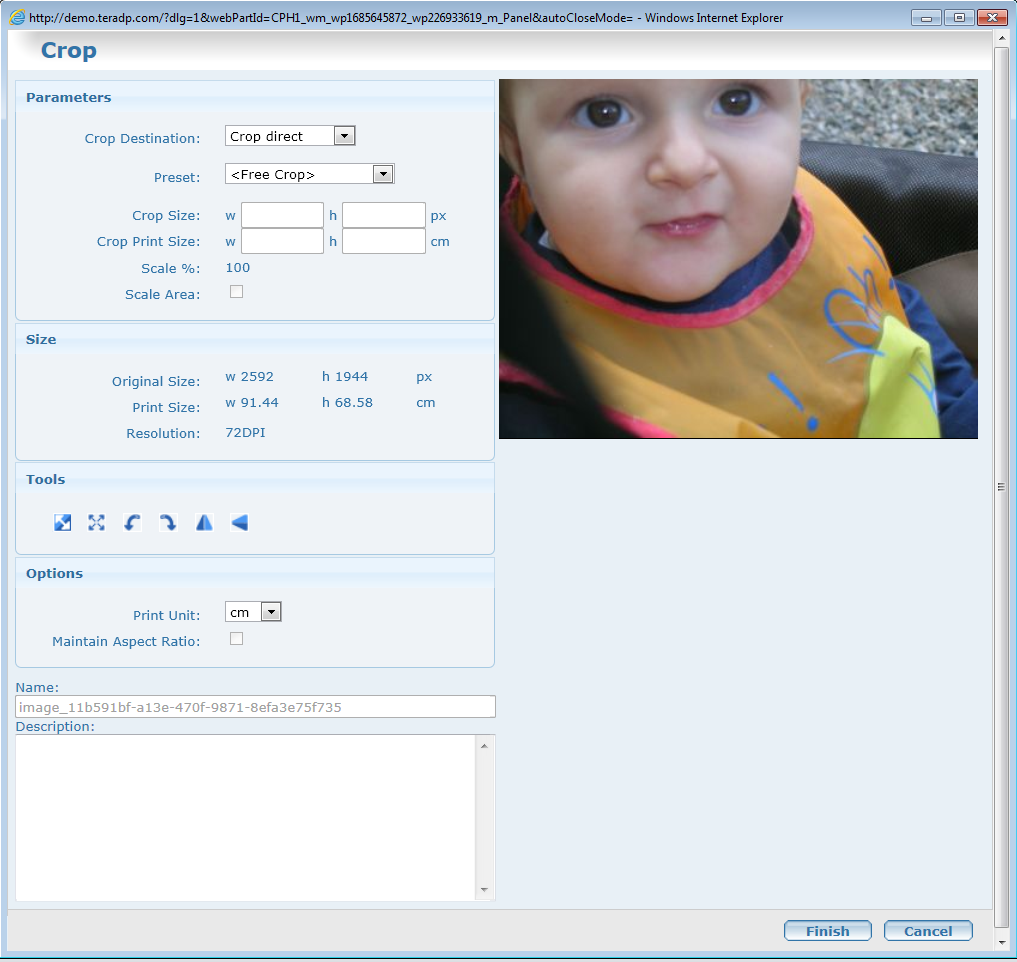The image size is (1017, 962).
Task: Click into the Name text field
Action: (256, 706)
